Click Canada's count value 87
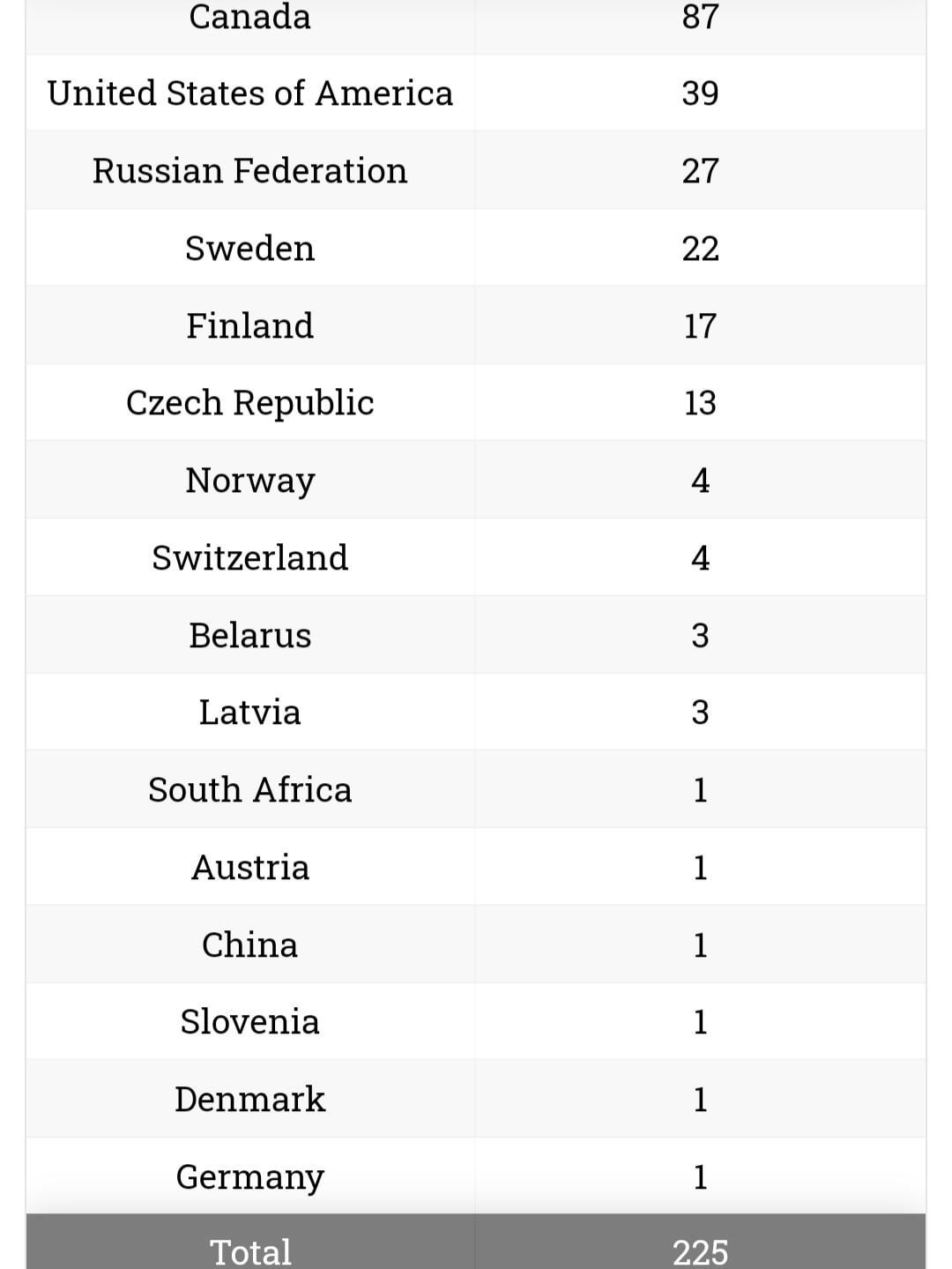The image size is (952, 1269). [x=700, y=18]
